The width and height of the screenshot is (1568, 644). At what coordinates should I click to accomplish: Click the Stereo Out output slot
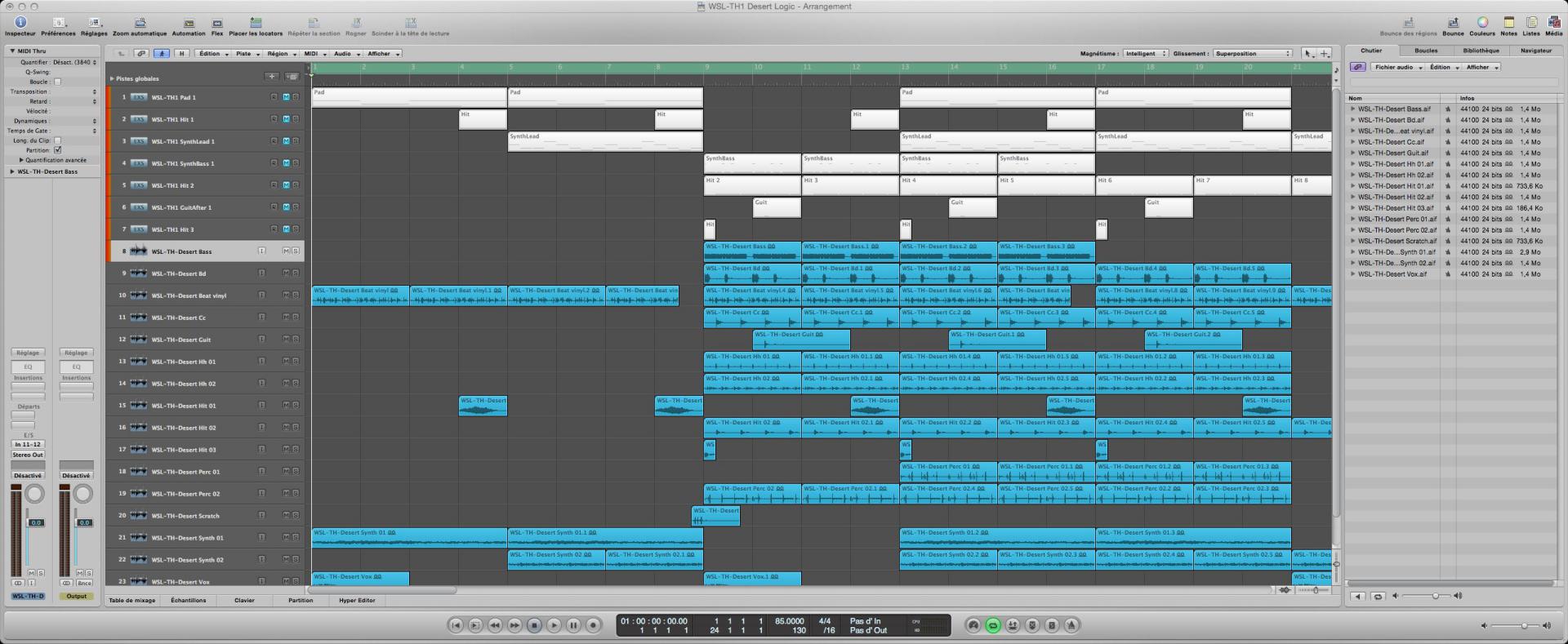(28, 455)
